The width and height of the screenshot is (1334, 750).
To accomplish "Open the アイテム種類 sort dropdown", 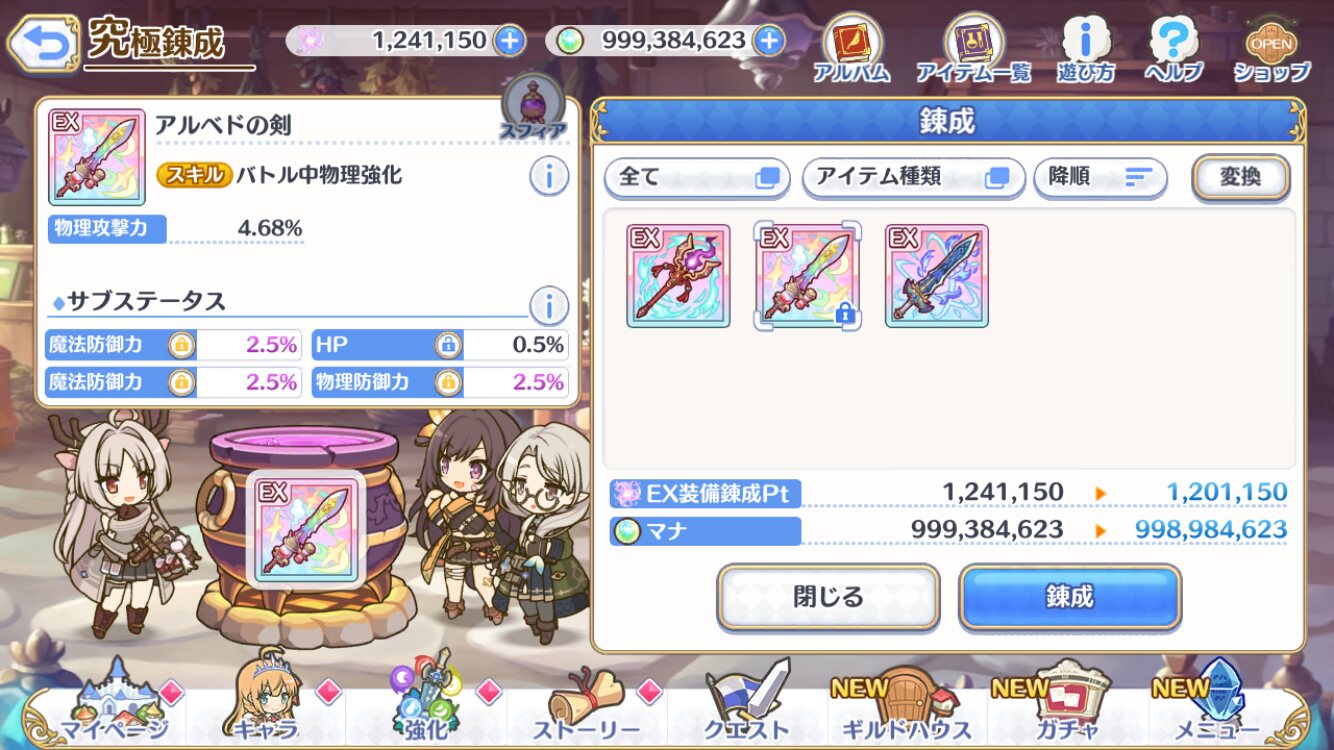I will pos(913,177).
